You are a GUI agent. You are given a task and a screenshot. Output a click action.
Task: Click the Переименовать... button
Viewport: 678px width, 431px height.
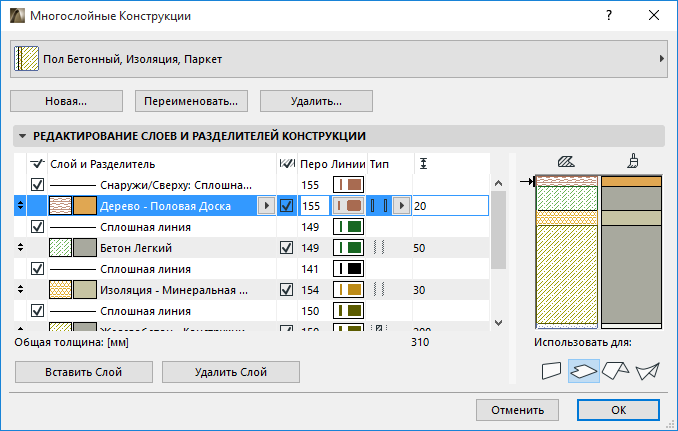(191, 101)
